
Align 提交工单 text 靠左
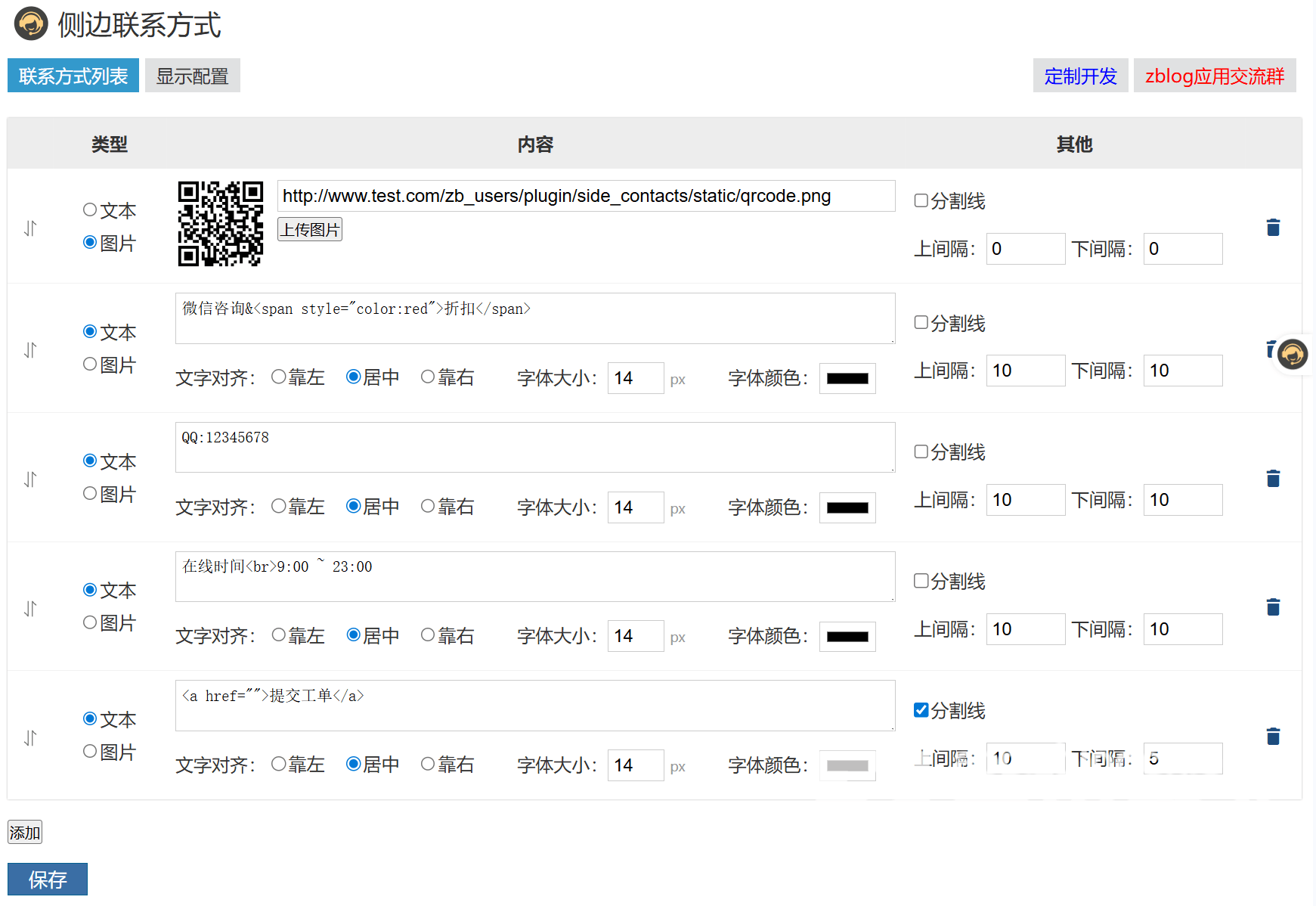[278, 764]
